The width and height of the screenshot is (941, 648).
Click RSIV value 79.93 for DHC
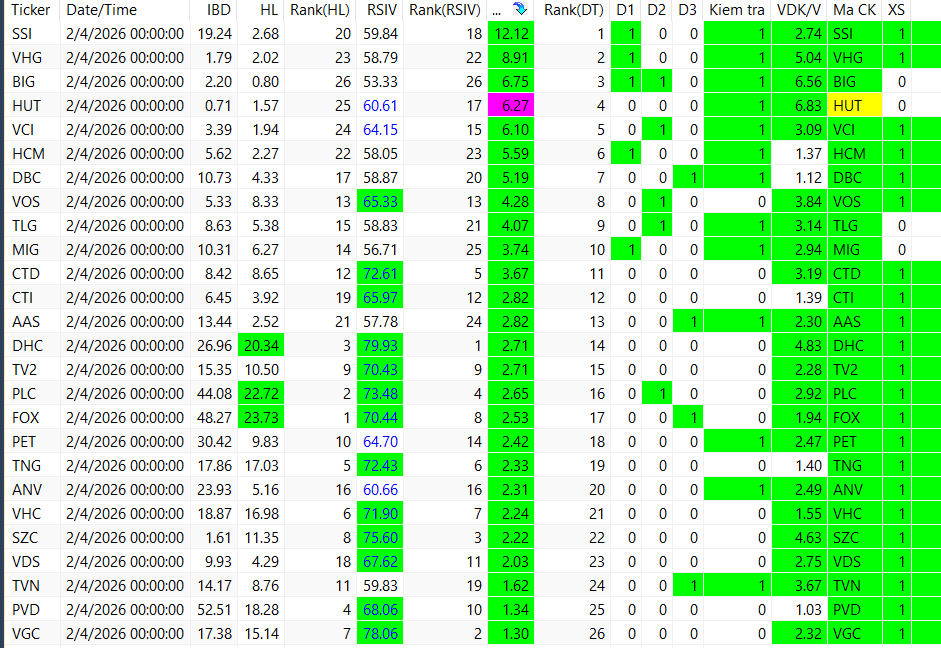point(380,346)
